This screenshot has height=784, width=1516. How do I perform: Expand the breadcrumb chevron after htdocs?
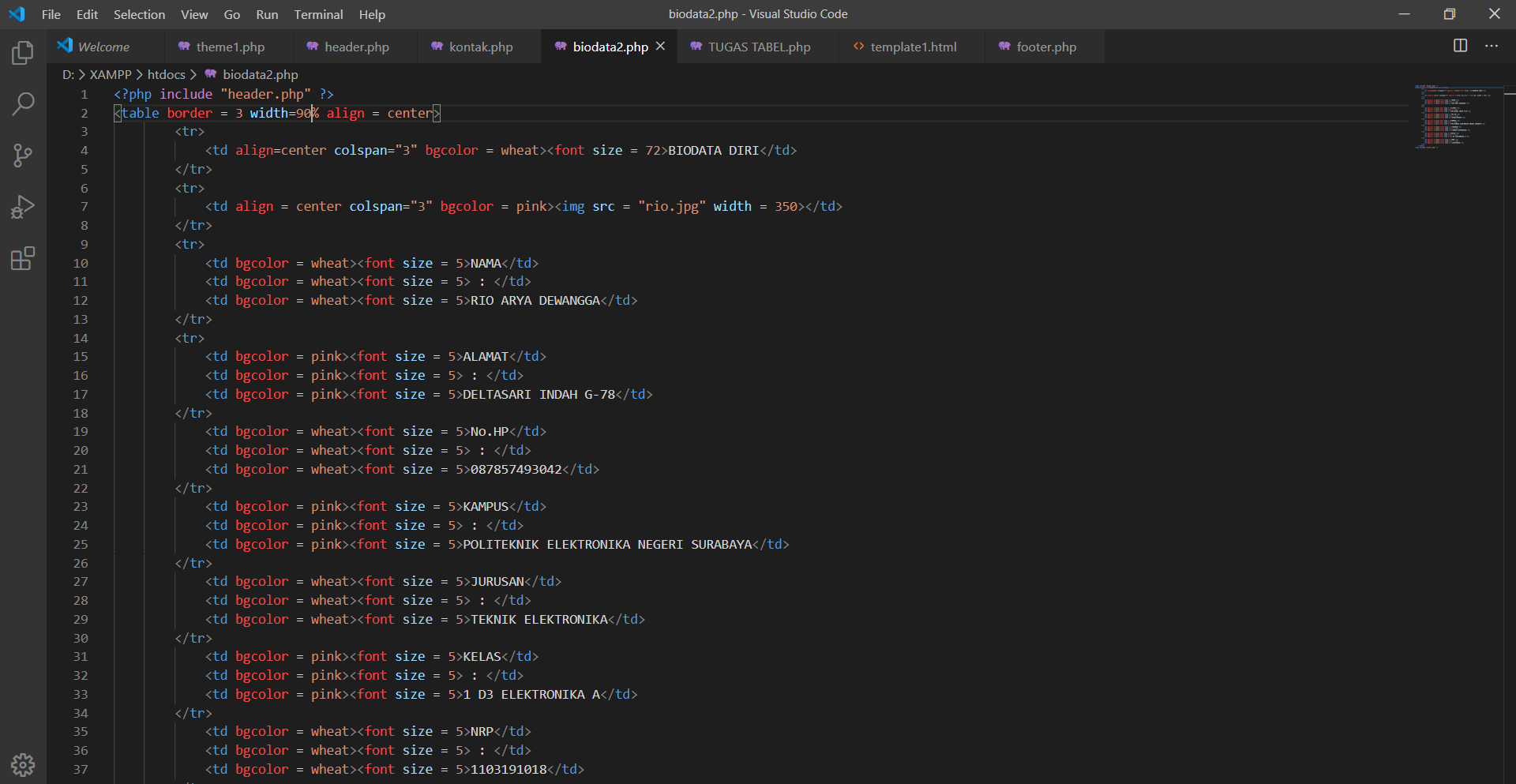click(193, 74)
